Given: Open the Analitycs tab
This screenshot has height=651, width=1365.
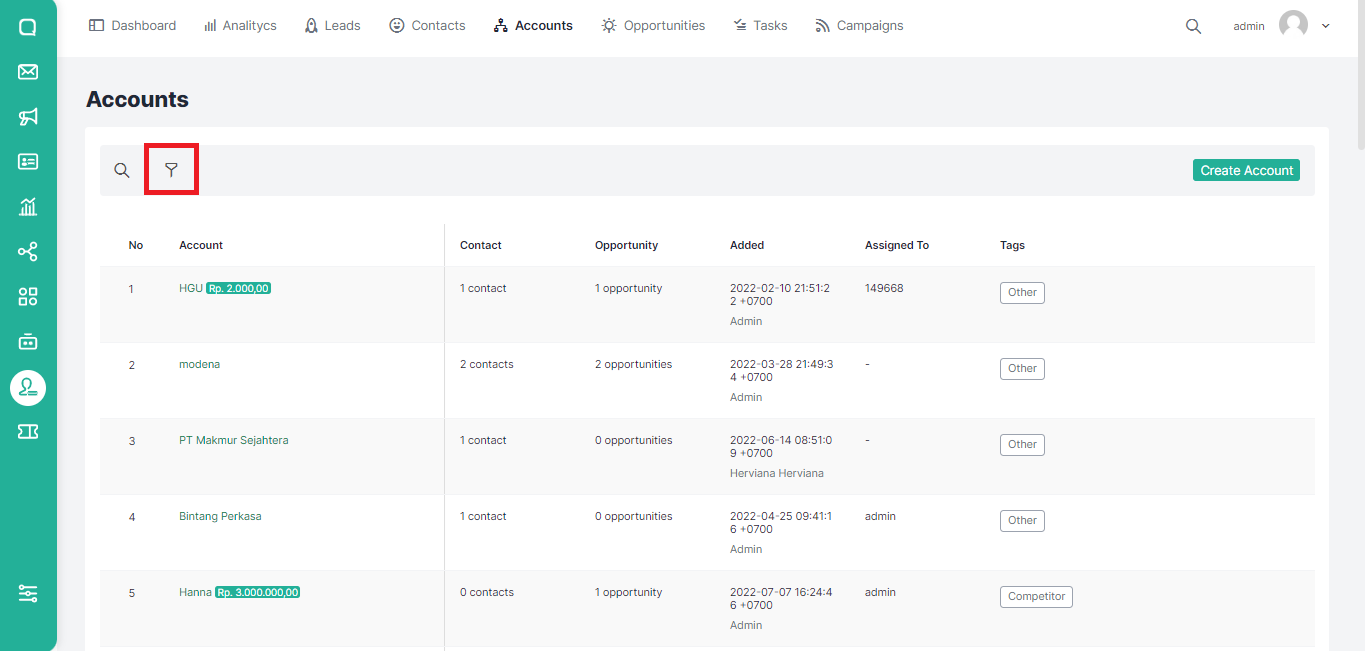Looking at the screenshot, I should (x=240, y=26).
